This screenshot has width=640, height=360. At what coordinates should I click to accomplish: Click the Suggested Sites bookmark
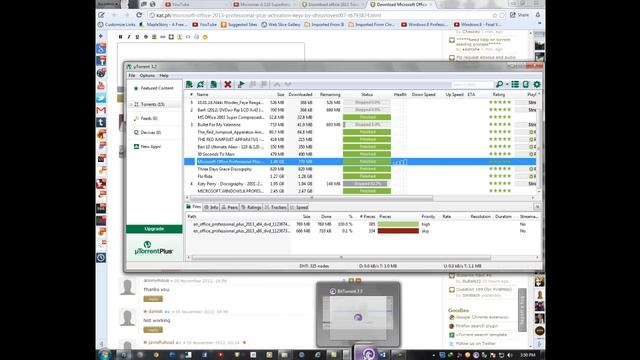coord(239,24)
